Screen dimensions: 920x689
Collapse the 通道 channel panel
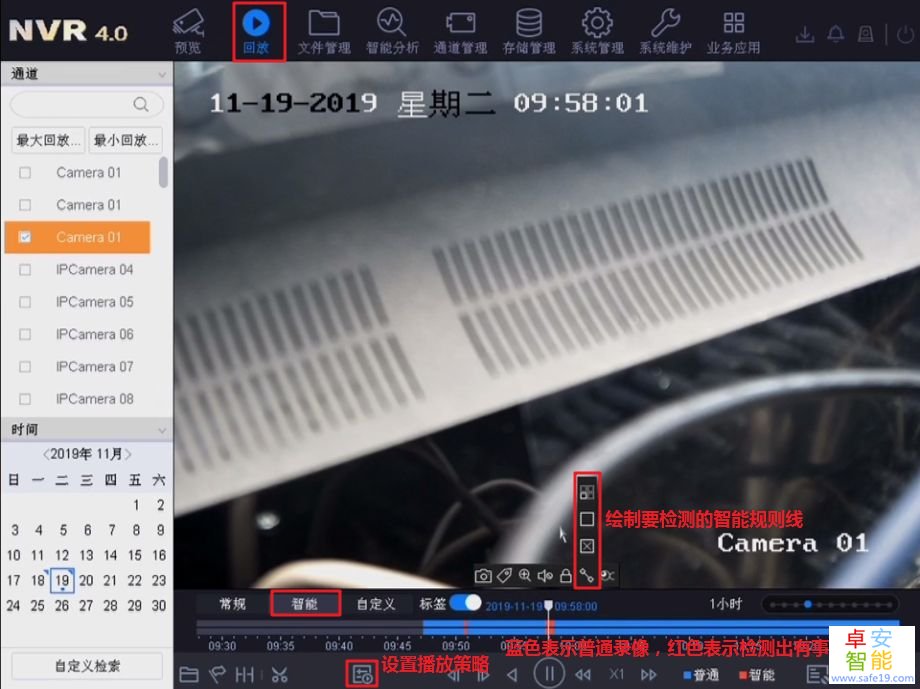click(162, 74)
